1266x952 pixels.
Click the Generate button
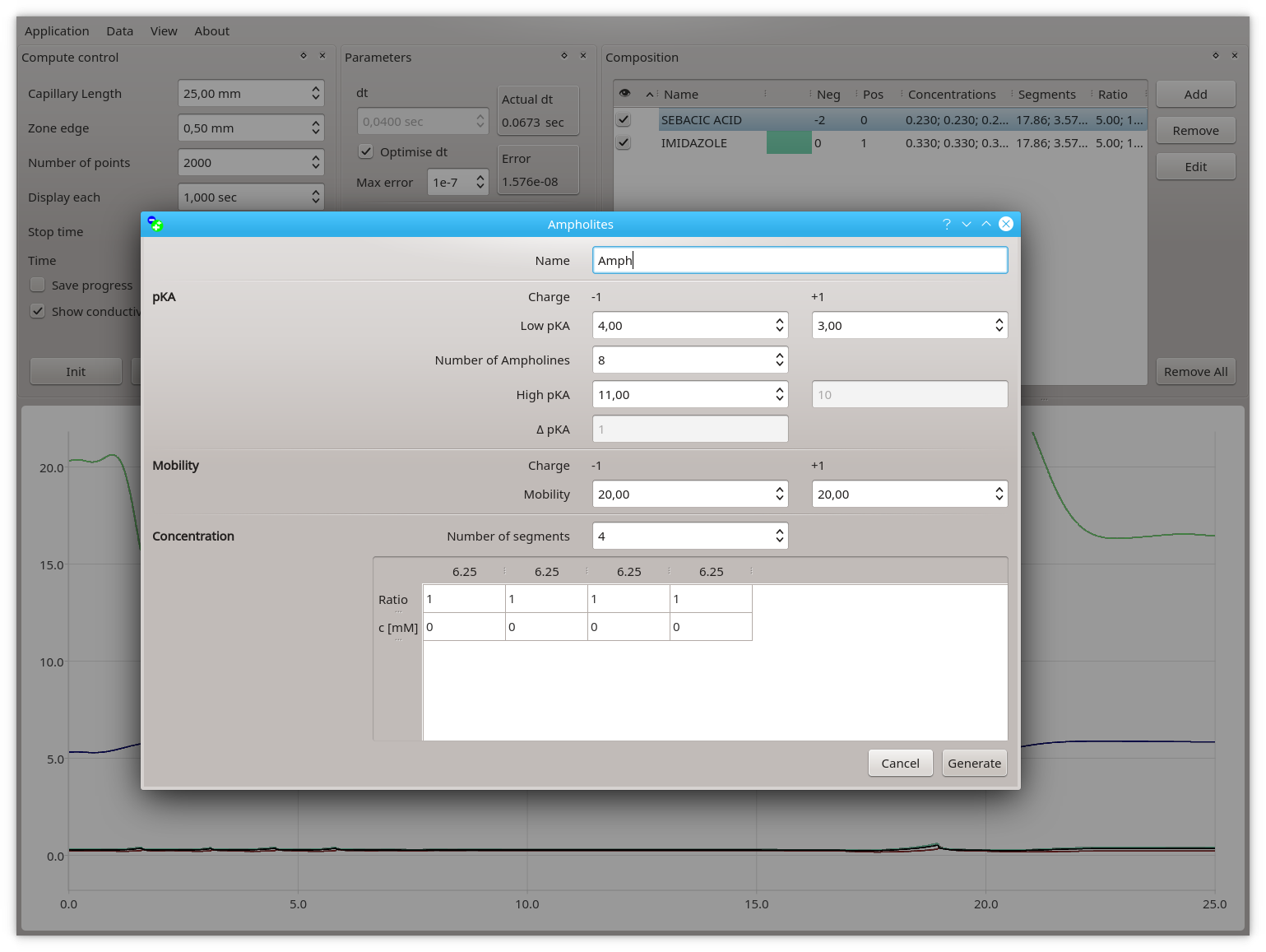coord(974,763)
